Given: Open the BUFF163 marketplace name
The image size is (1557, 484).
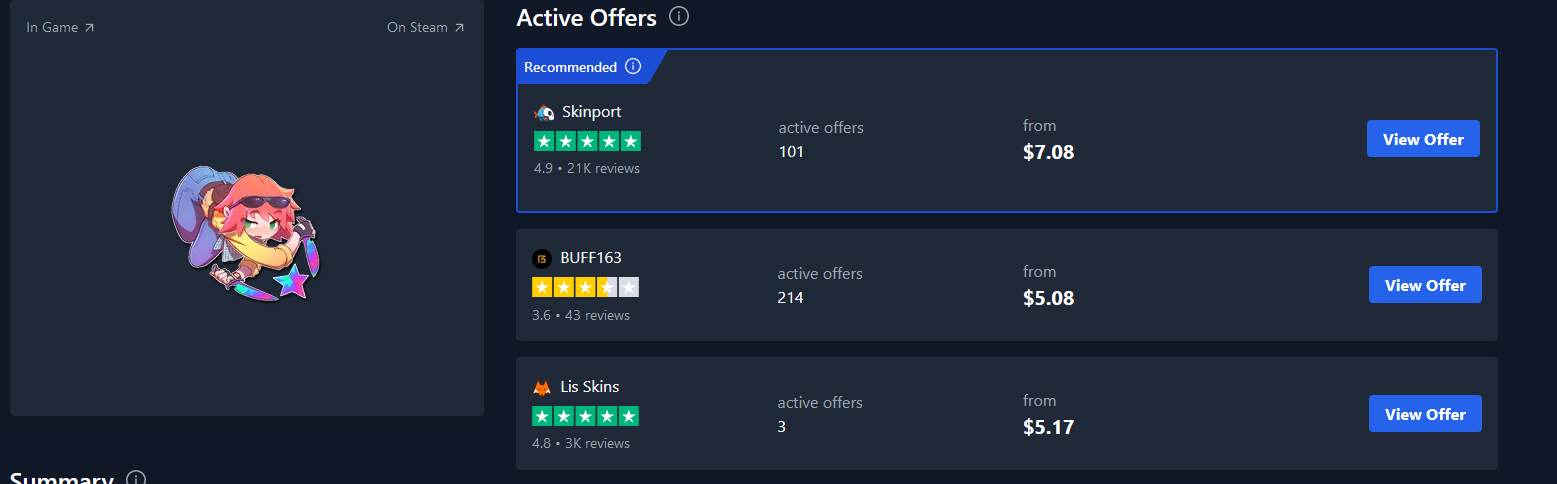Looking at the screenshot, I should (590, 258).
